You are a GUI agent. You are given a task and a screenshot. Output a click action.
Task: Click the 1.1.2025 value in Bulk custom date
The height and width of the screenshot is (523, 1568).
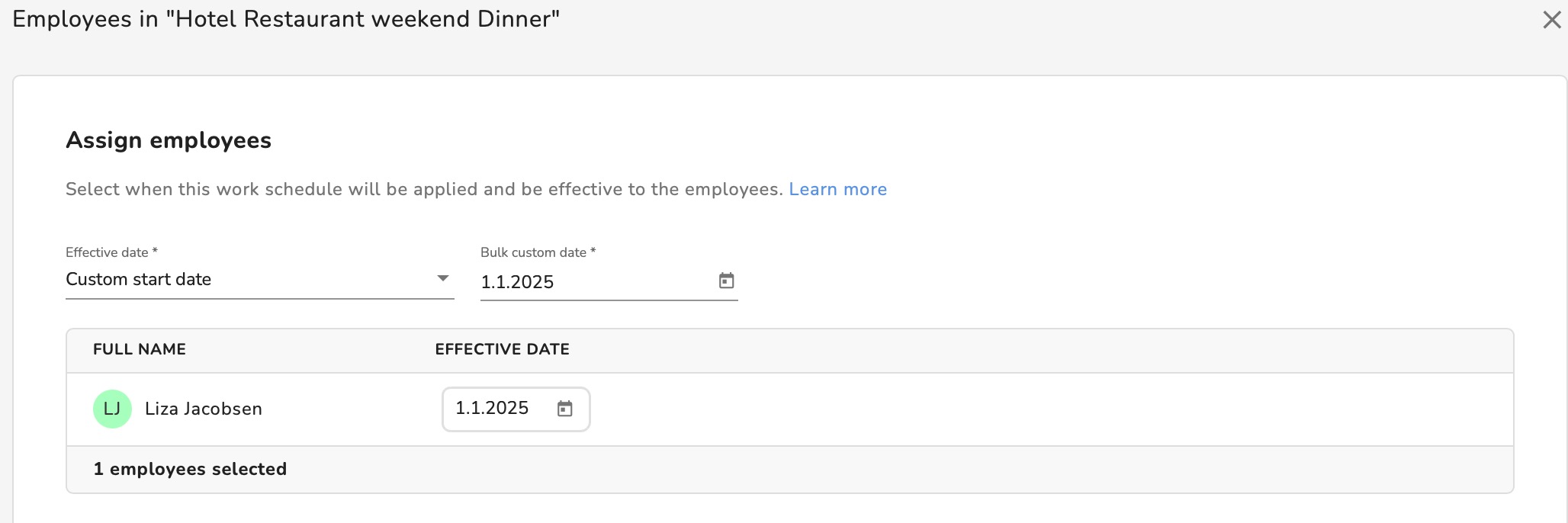[517, 282]
